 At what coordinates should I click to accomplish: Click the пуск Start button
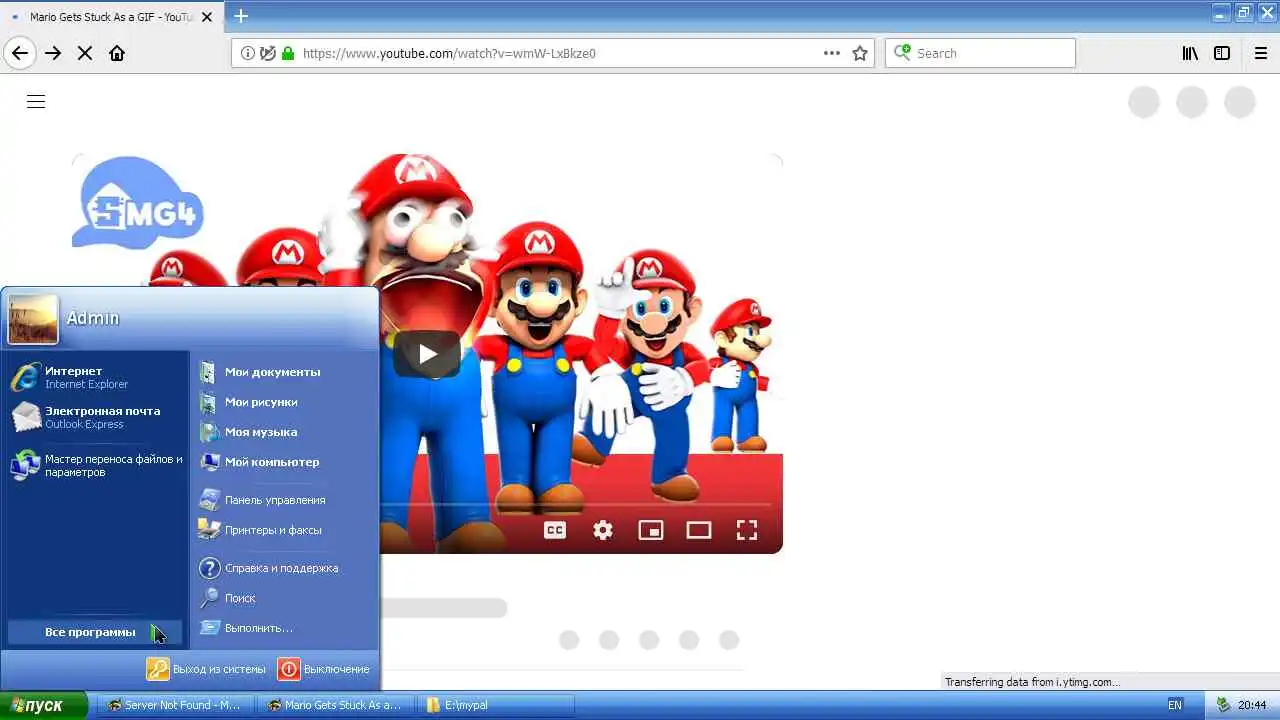click(x=42, y=705)
